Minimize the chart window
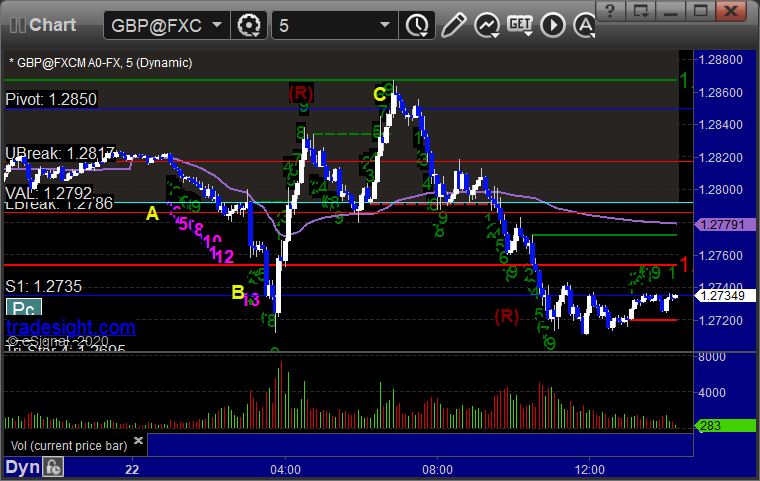The width and height of the screenshot is (760, 481). (670, 11)
